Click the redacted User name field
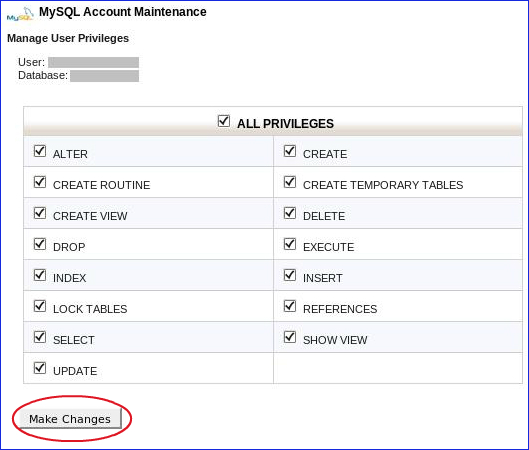 point(93,62)
